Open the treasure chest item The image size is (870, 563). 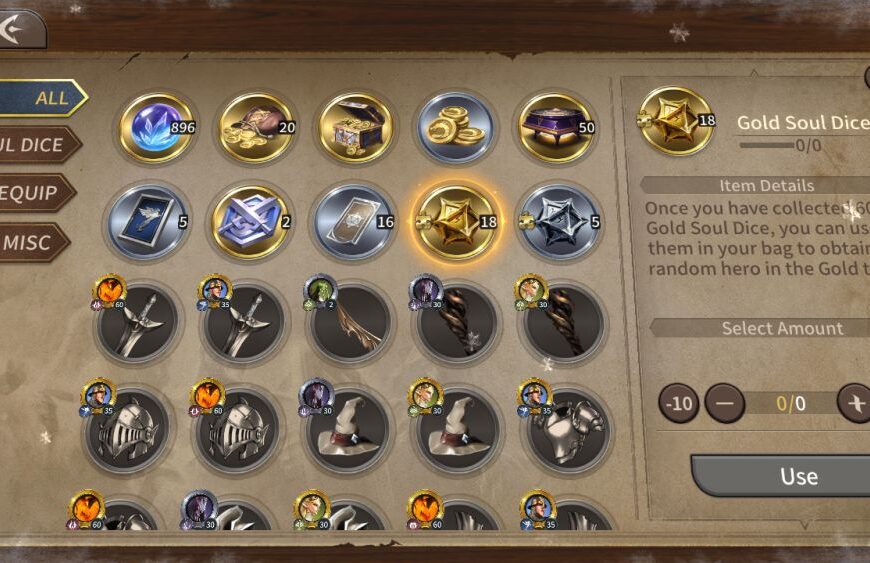356,128
